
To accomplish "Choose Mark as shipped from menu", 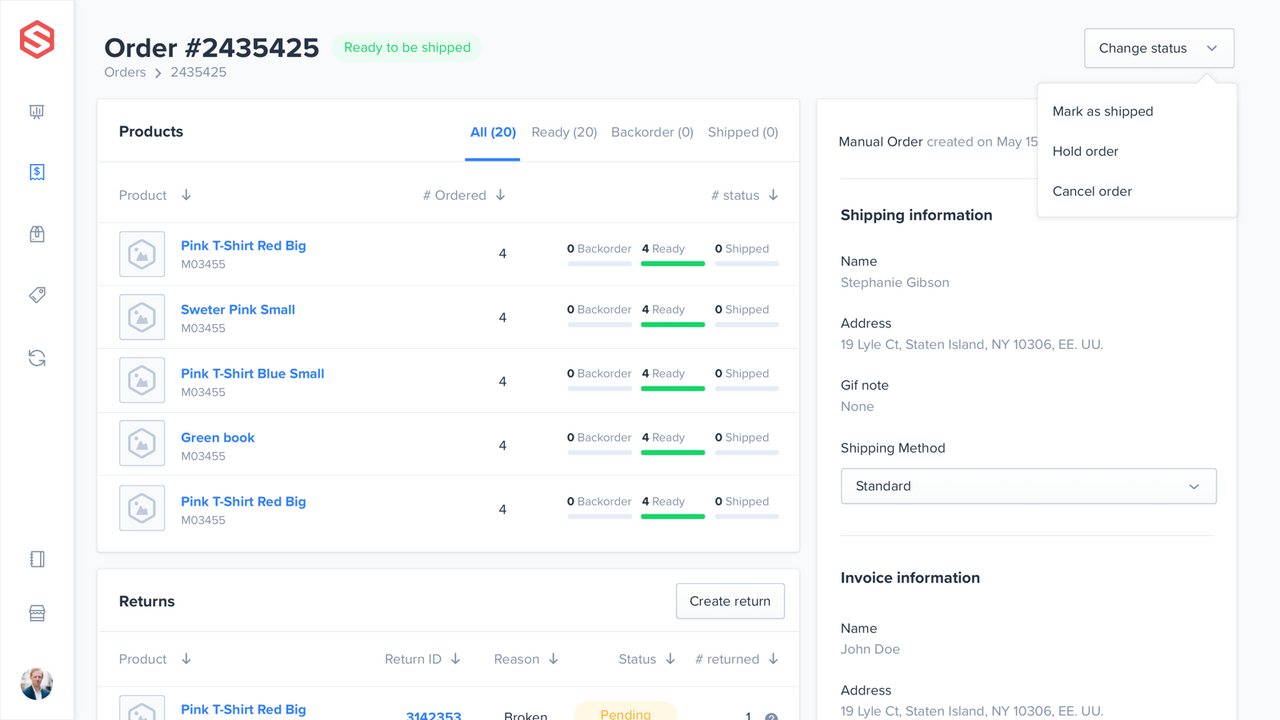I will tap(1102, 111).
